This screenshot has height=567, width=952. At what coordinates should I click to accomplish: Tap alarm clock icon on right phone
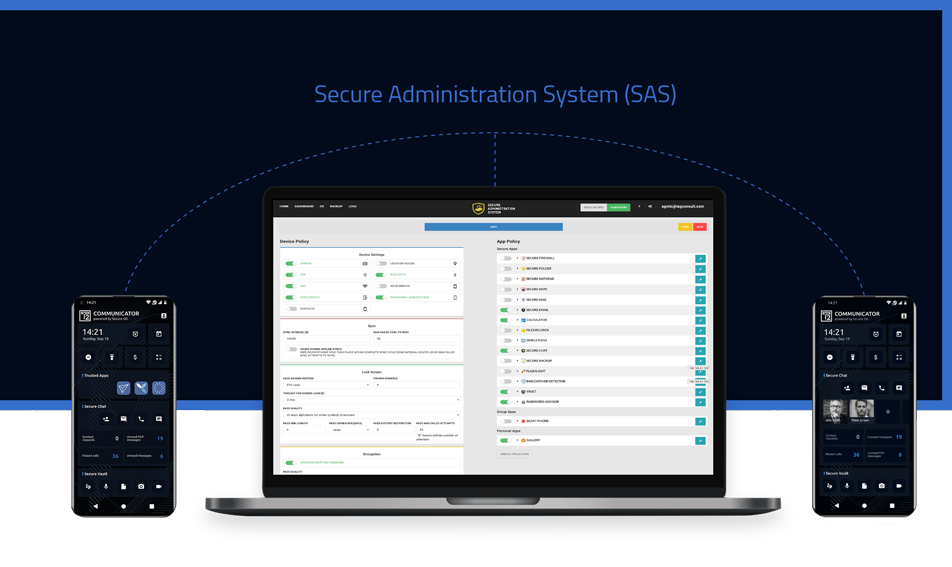click(x=876, y=334)
